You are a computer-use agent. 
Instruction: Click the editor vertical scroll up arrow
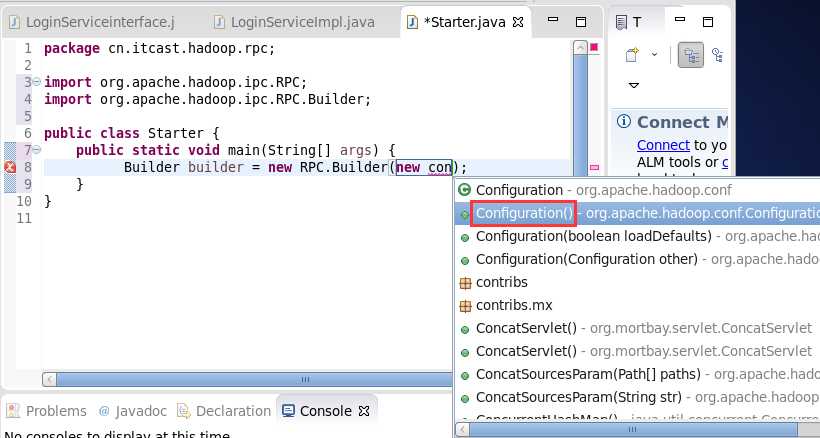click(580, 48)
